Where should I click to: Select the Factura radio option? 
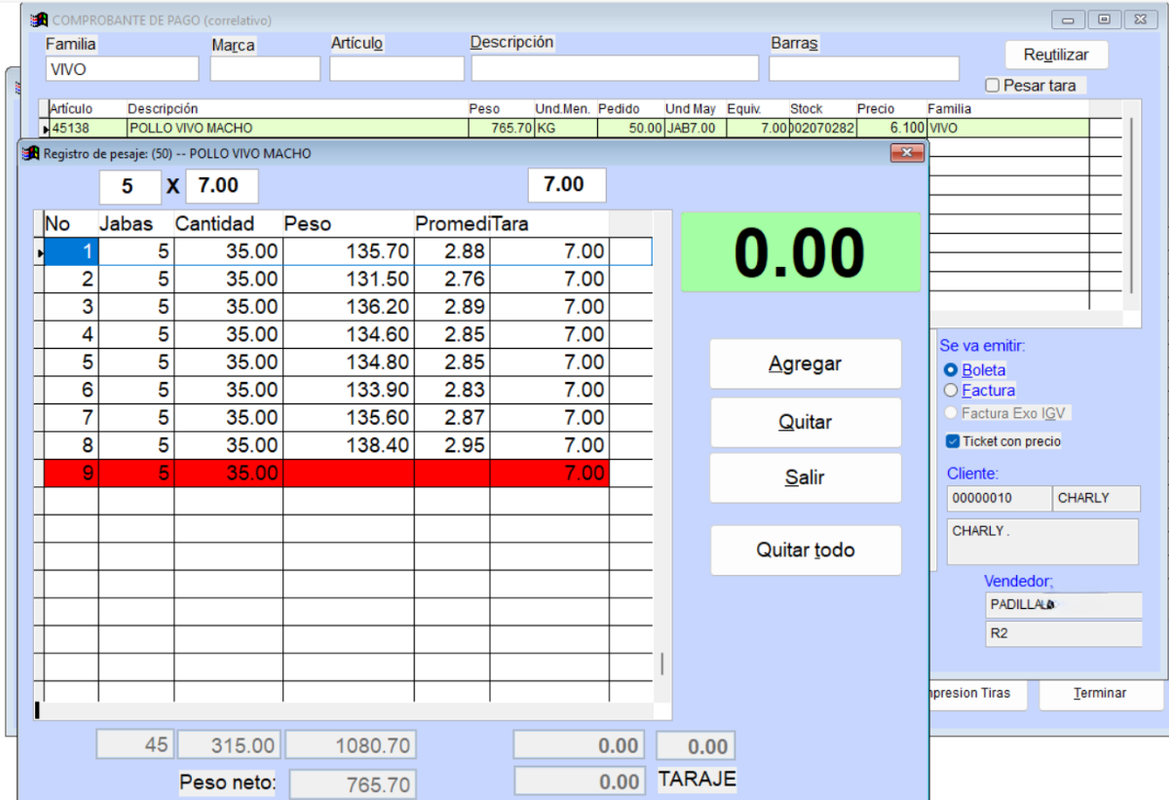click(x=951, y=390)
